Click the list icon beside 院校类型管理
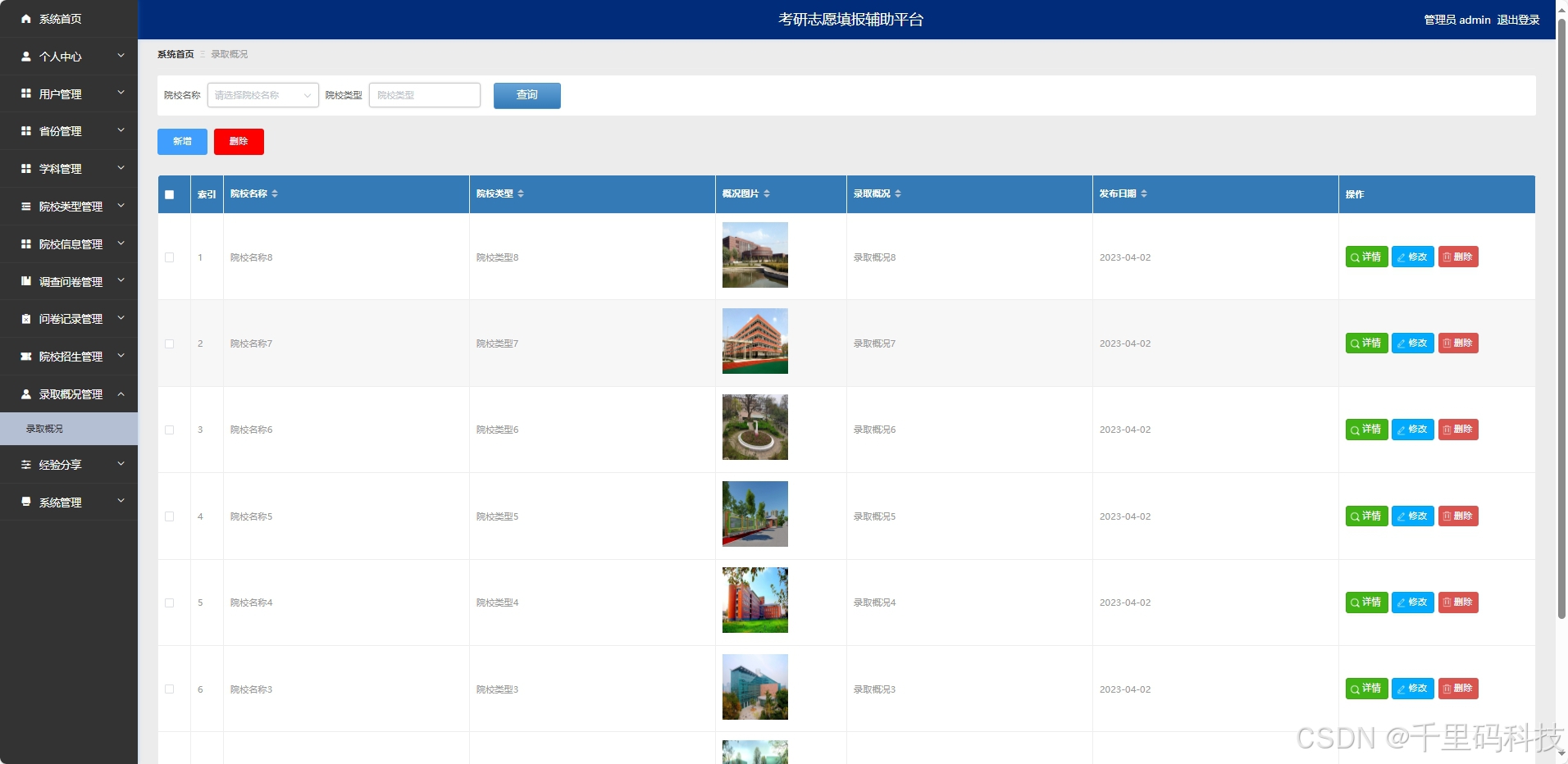The image size is (1568, 764). [x=26, y=207]
